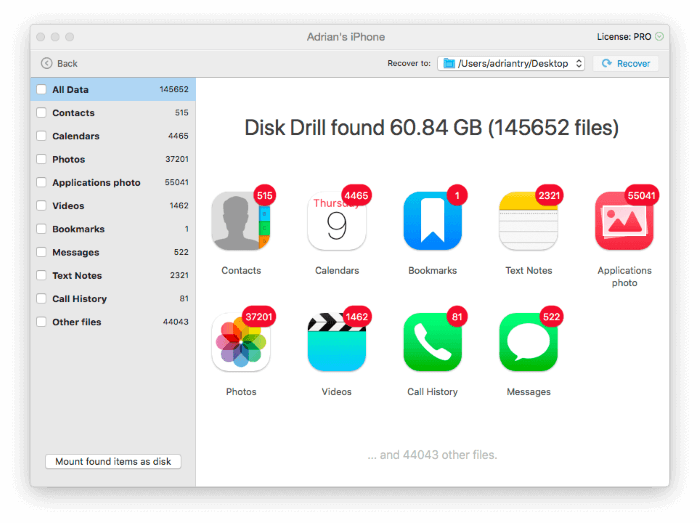Check the Bookmarks checkbox in sidebar
The image size is (700, 523).
[41, 228]
